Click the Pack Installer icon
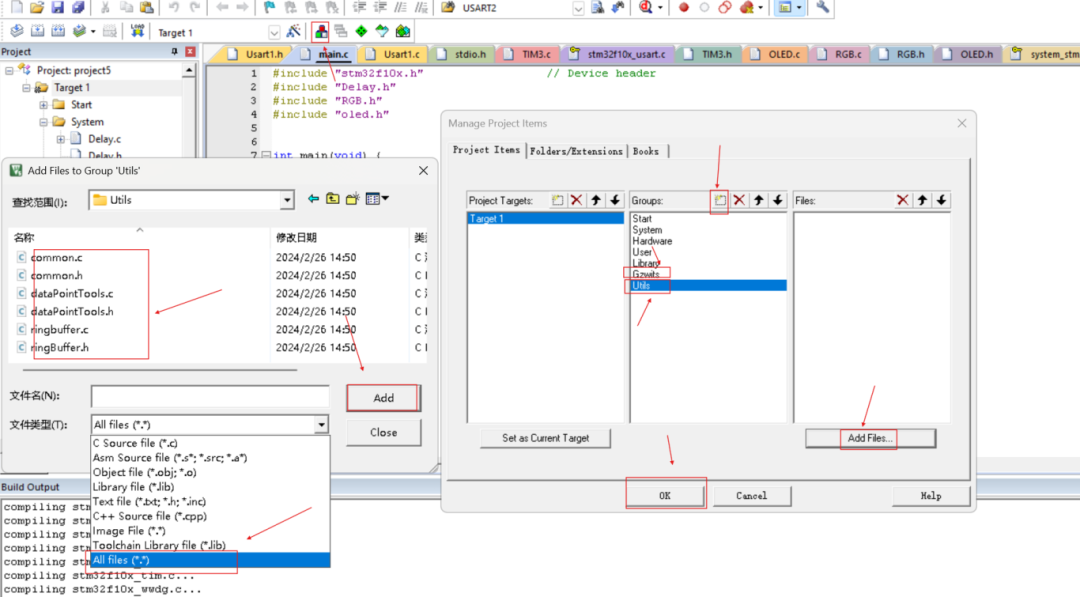Screen dimensions: 1080x597 (403, 32)
